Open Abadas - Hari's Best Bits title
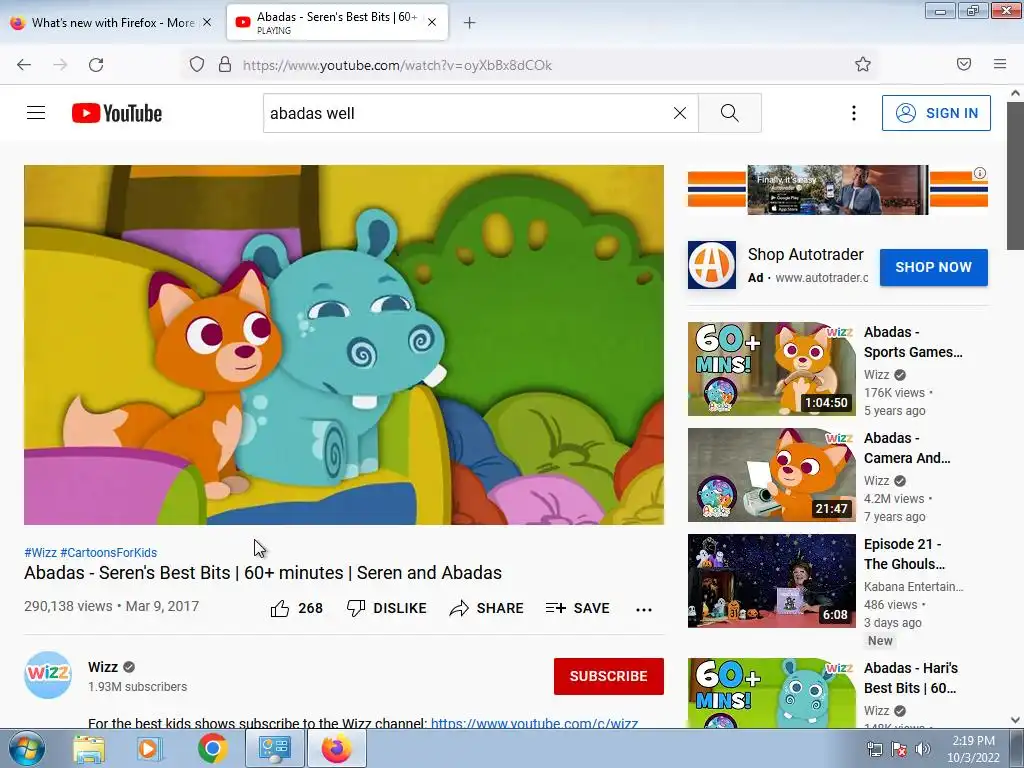The image size is (1024, 768). (911, 678)
